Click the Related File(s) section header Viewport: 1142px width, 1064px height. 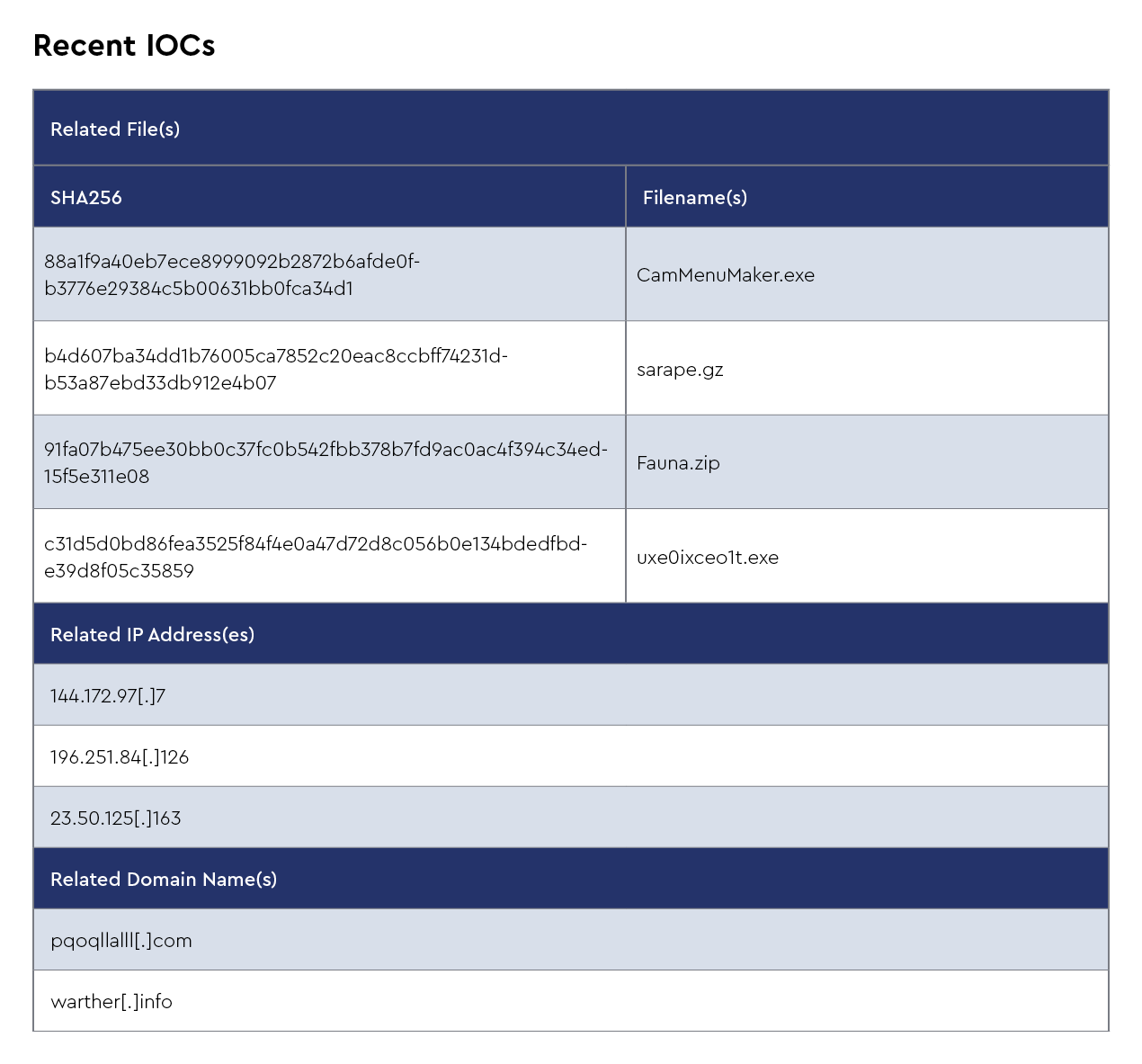115,130
